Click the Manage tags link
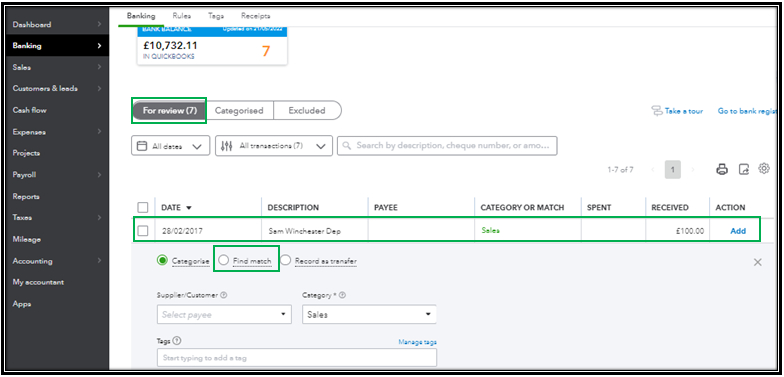The width and height of the screenshot is (784, 377). 418,342
